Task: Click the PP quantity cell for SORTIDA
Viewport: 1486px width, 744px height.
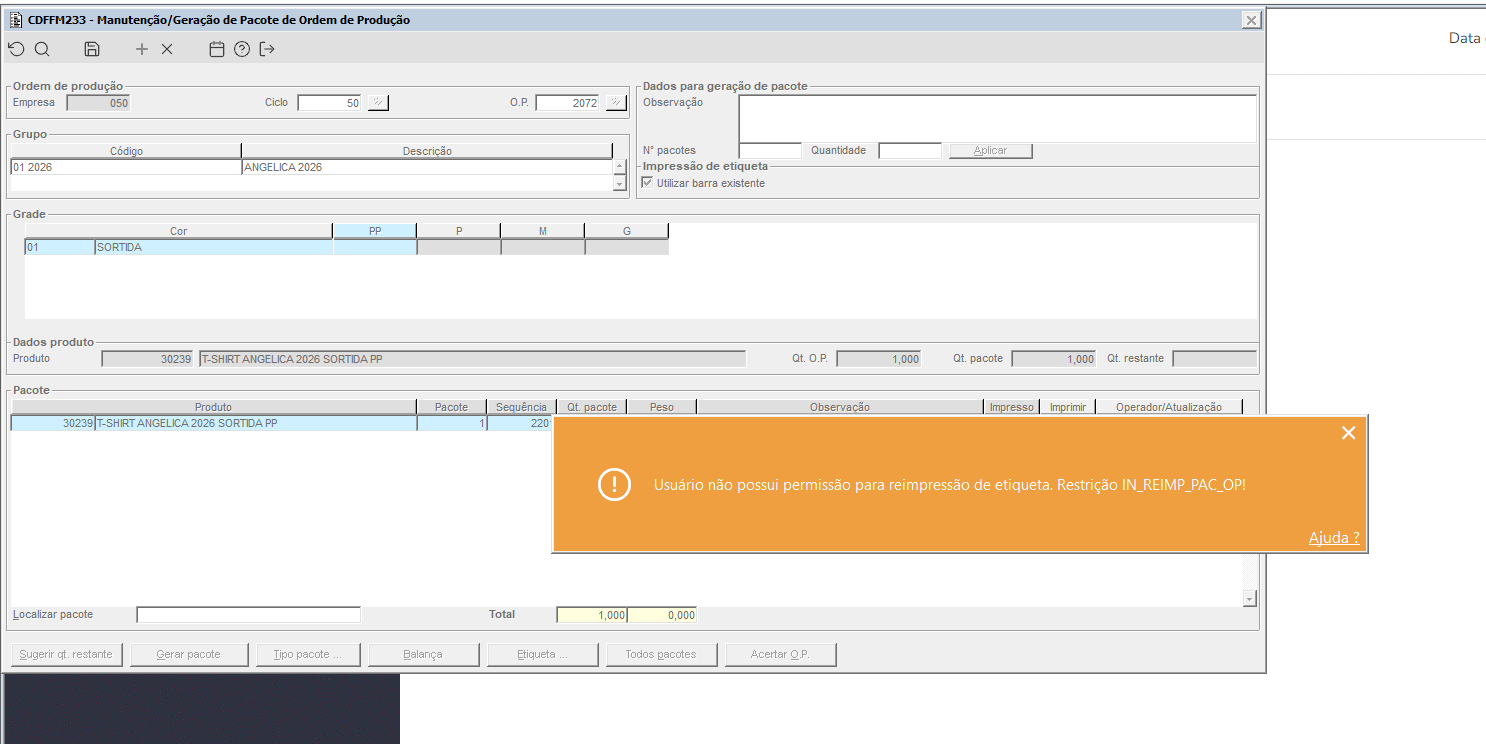Action: point(375,247)
